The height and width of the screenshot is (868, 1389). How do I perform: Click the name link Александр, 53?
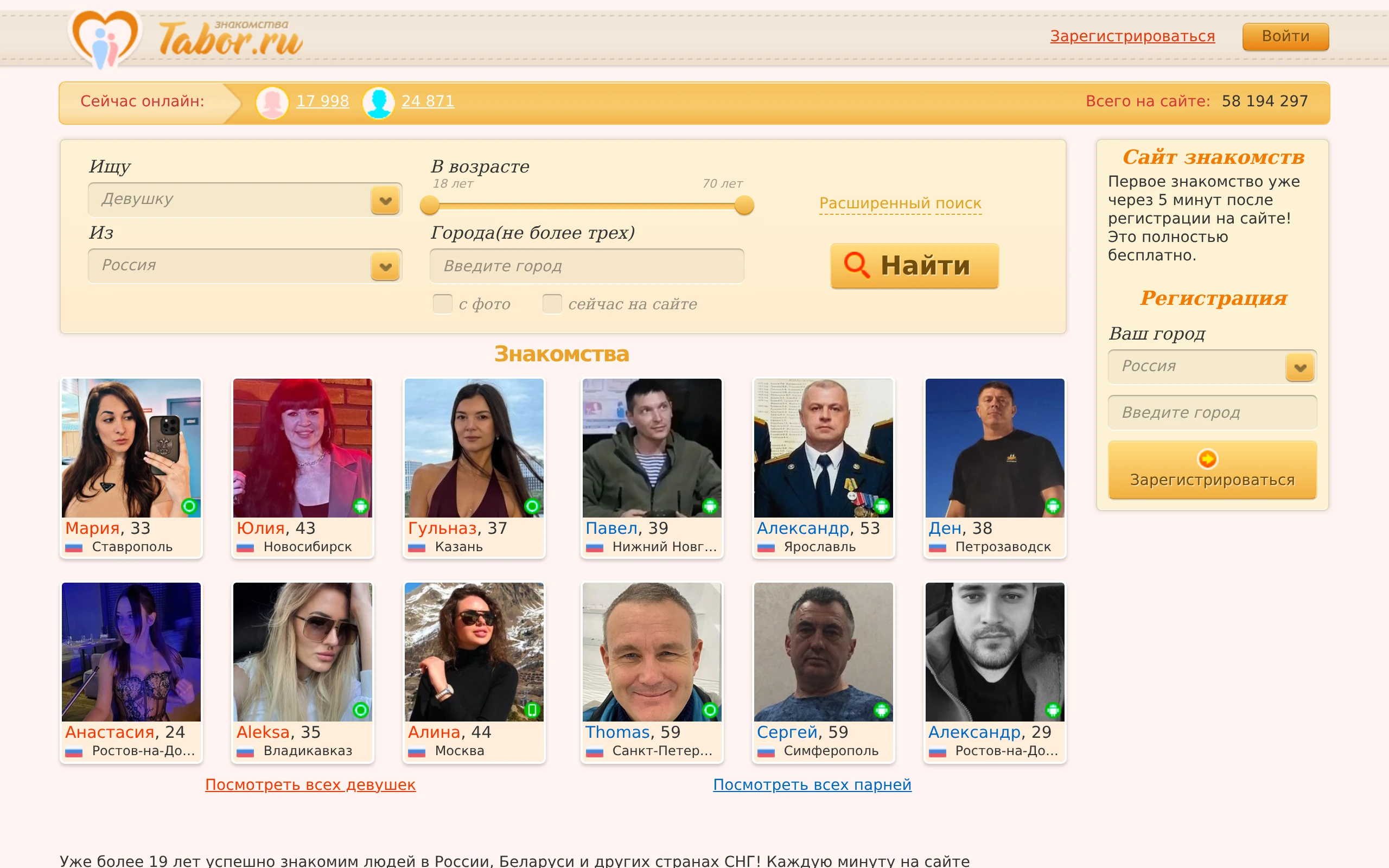803,528
